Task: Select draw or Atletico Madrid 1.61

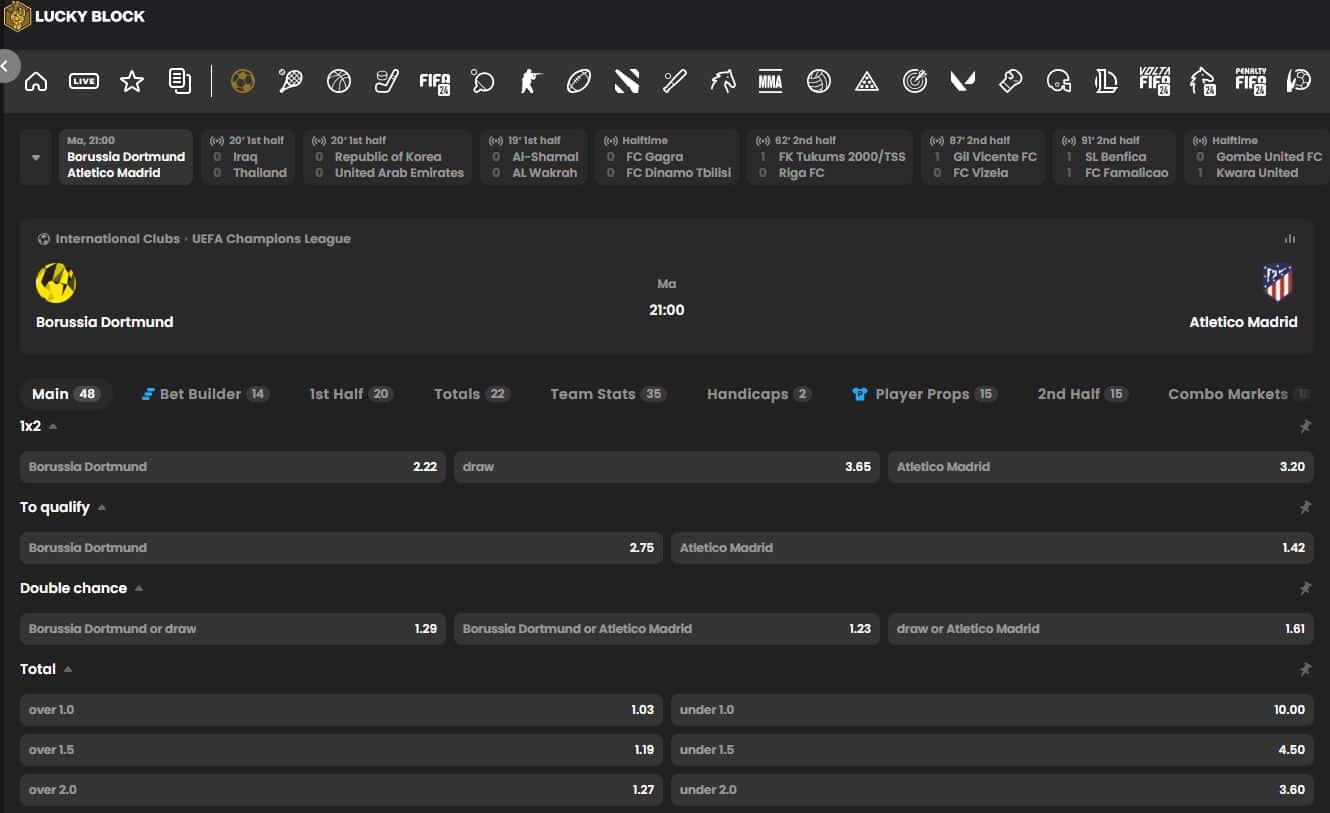Action: 1101,629
